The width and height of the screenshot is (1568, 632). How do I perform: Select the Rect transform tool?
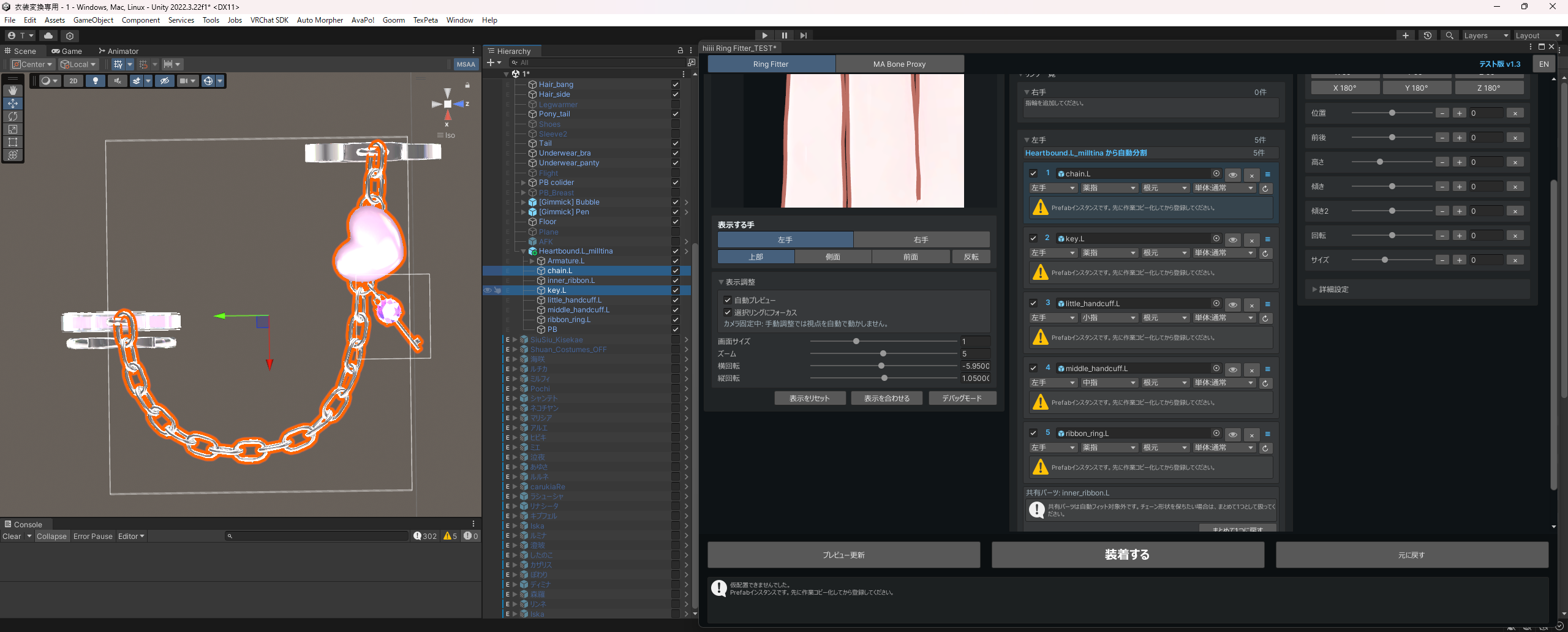click(x=13, y=142)
